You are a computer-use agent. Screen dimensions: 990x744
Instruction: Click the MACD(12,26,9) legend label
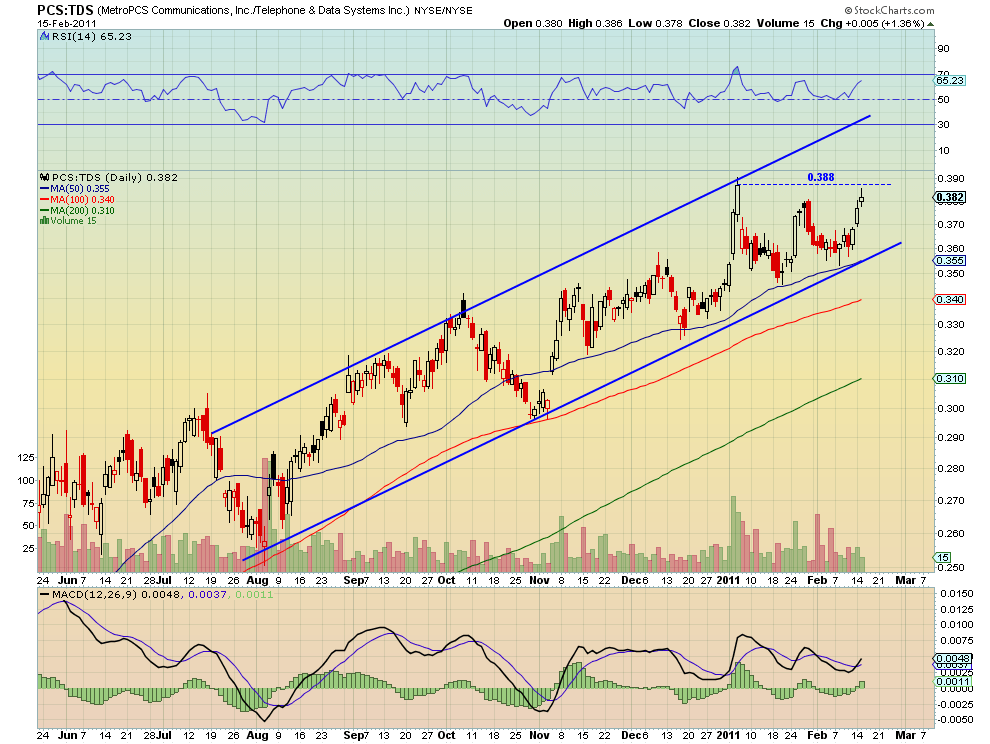point(95,595)
